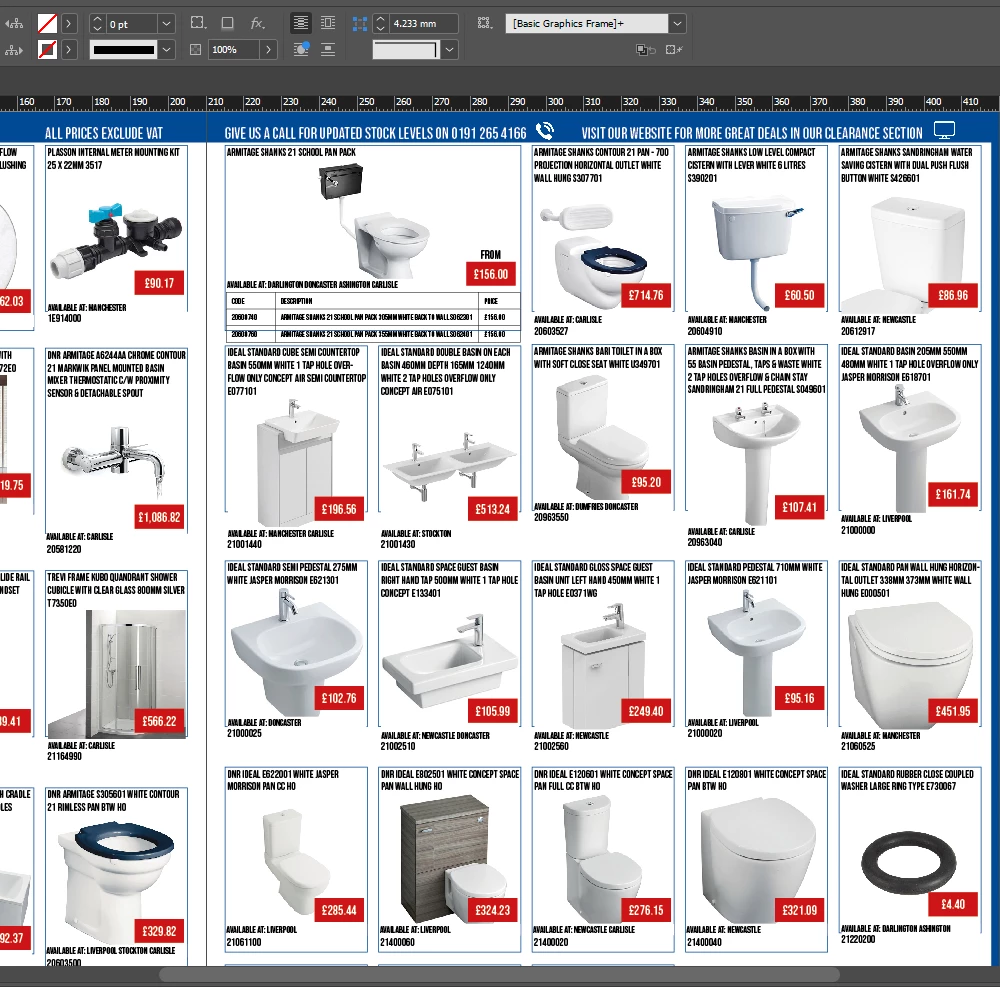Click the stroke weight stepper arrows
Image resolution: width=1000 pixels, height=1000 pixels.
pos(97,24)
